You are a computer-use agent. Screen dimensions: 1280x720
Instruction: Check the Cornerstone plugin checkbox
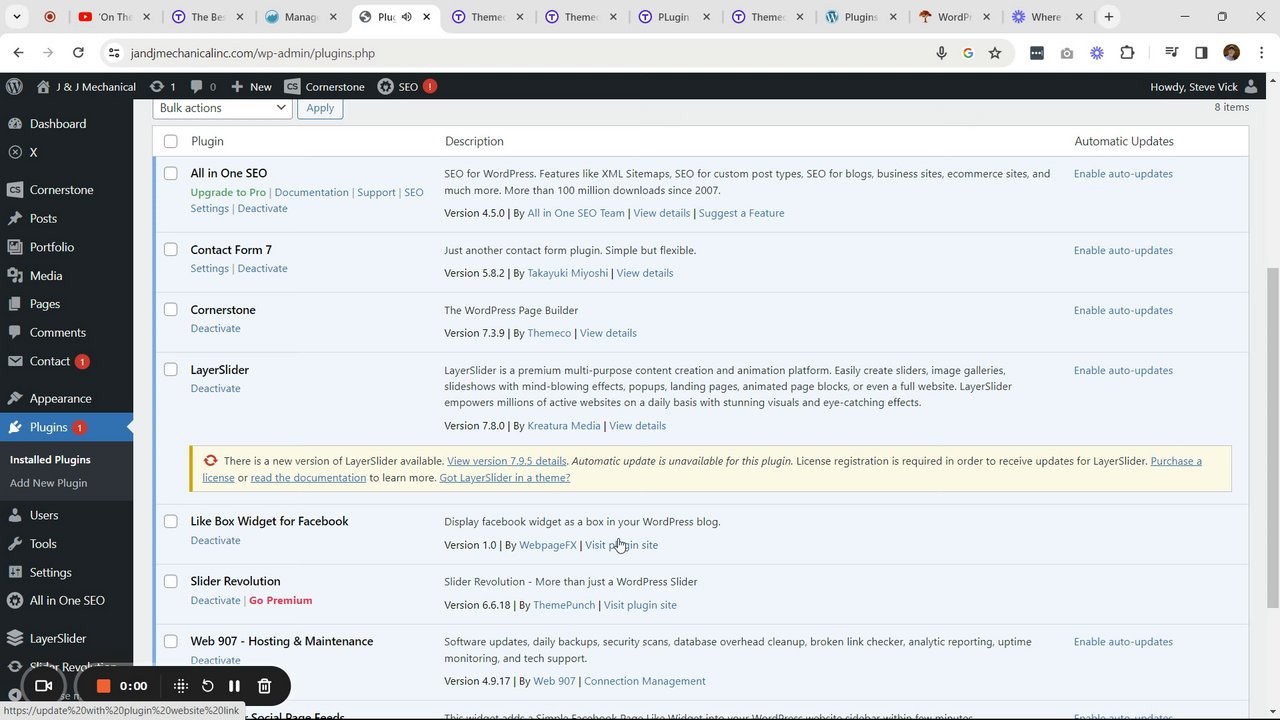tap(171, 310)
